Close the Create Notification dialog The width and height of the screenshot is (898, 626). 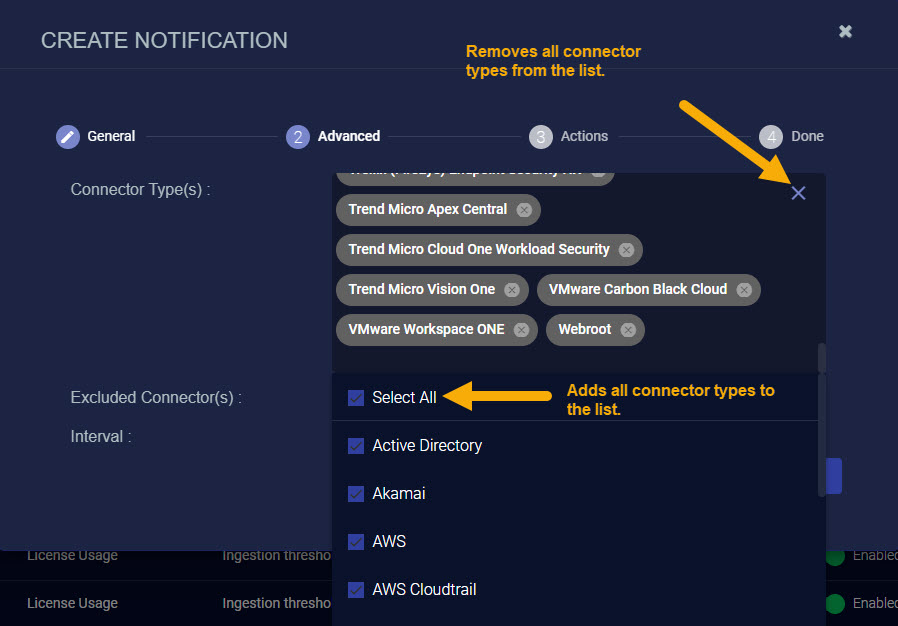click(845, 32)
